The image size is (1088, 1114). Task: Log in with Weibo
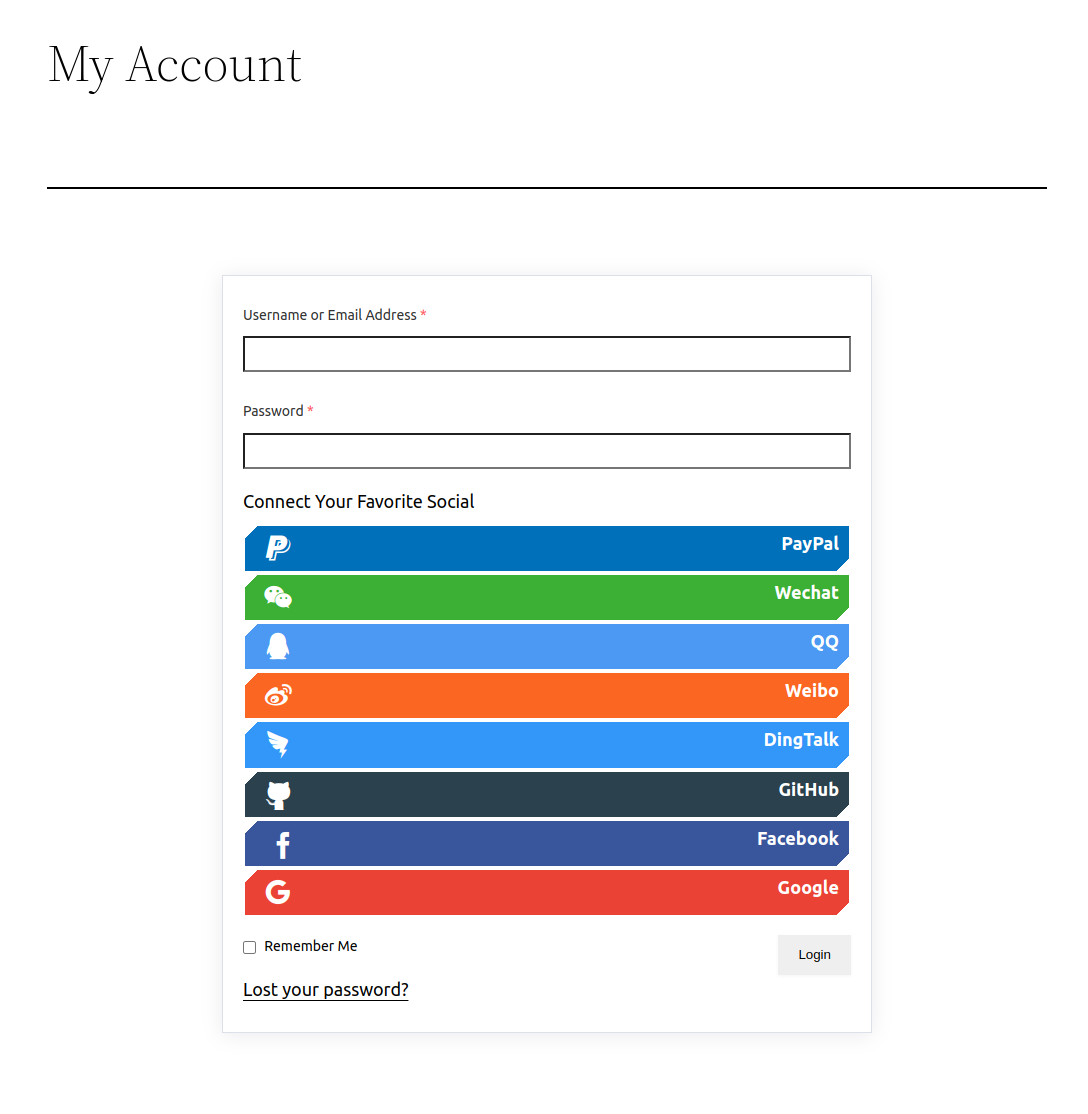546,694
